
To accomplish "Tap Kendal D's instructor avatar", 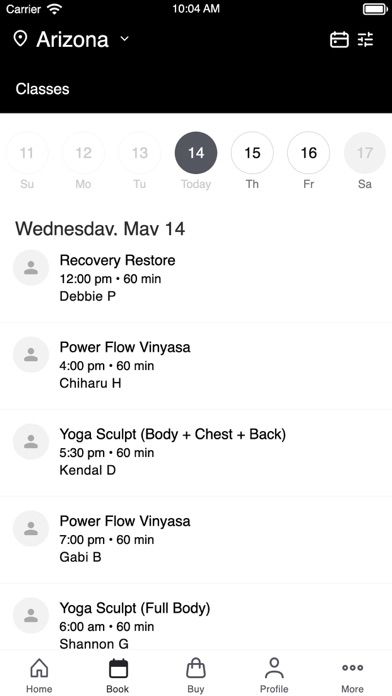I will [x=31, y=441].
